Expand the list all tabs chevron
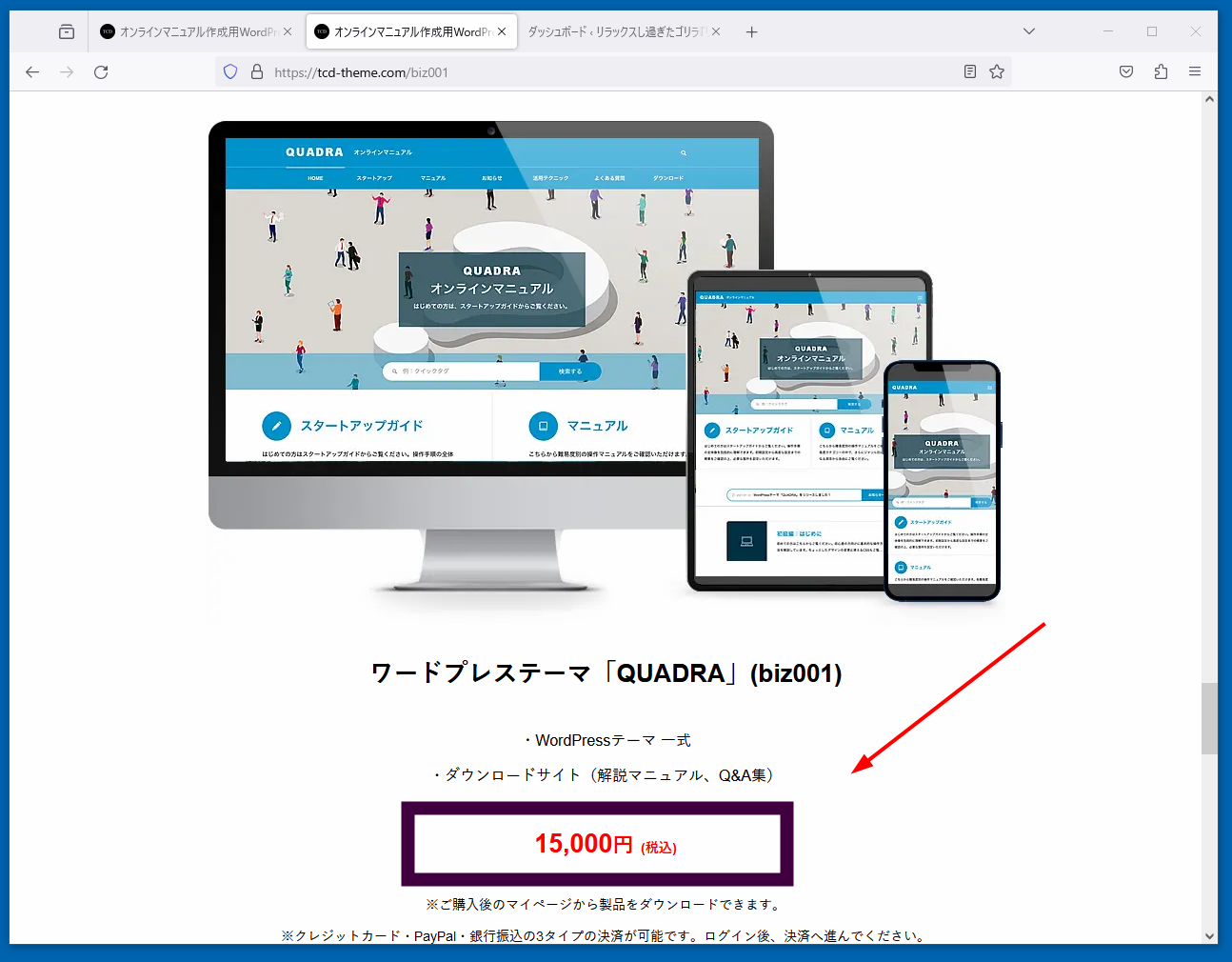 coord(1029,31)
